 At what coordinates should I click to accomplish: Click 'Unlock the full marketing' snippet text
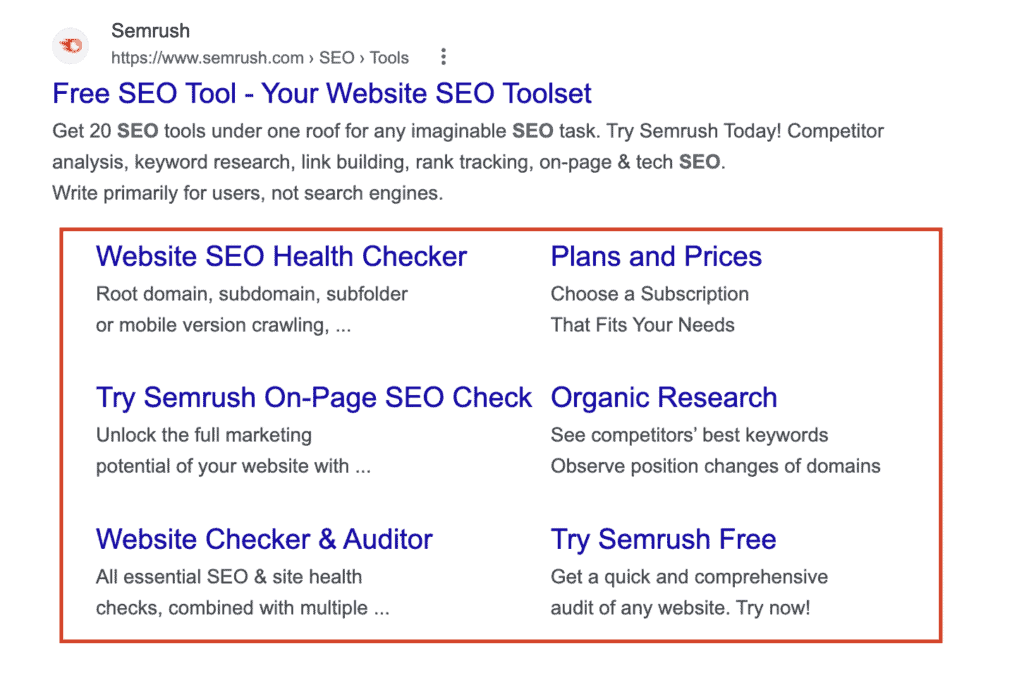[204, 435]
